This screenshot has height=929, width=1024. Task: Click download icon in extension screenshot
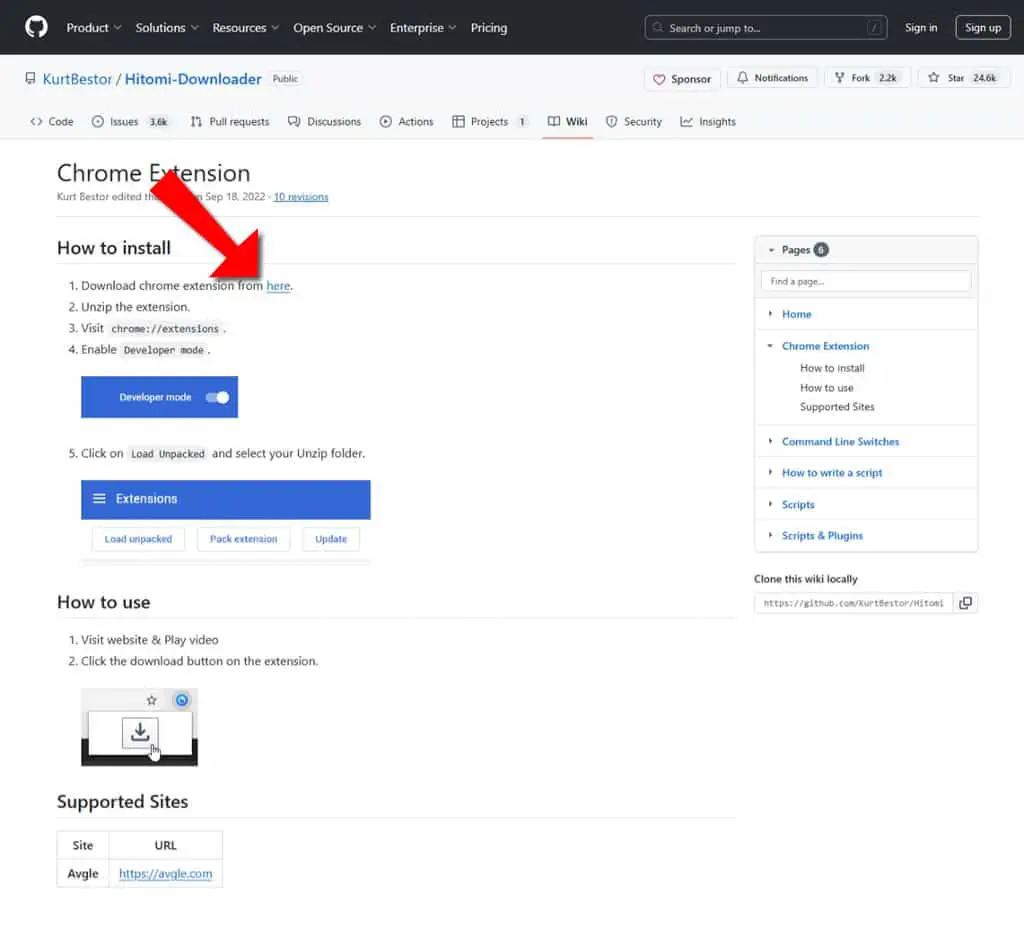[140, 732]
